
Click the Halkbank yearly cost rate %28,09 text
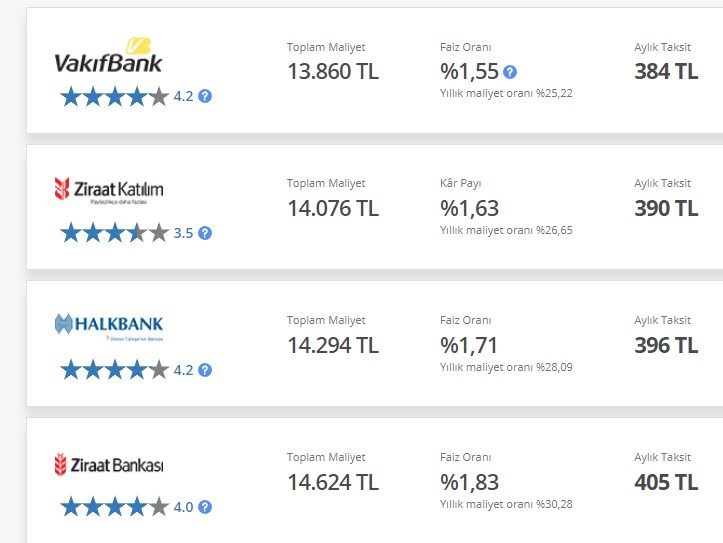click(x=506, y=367)
